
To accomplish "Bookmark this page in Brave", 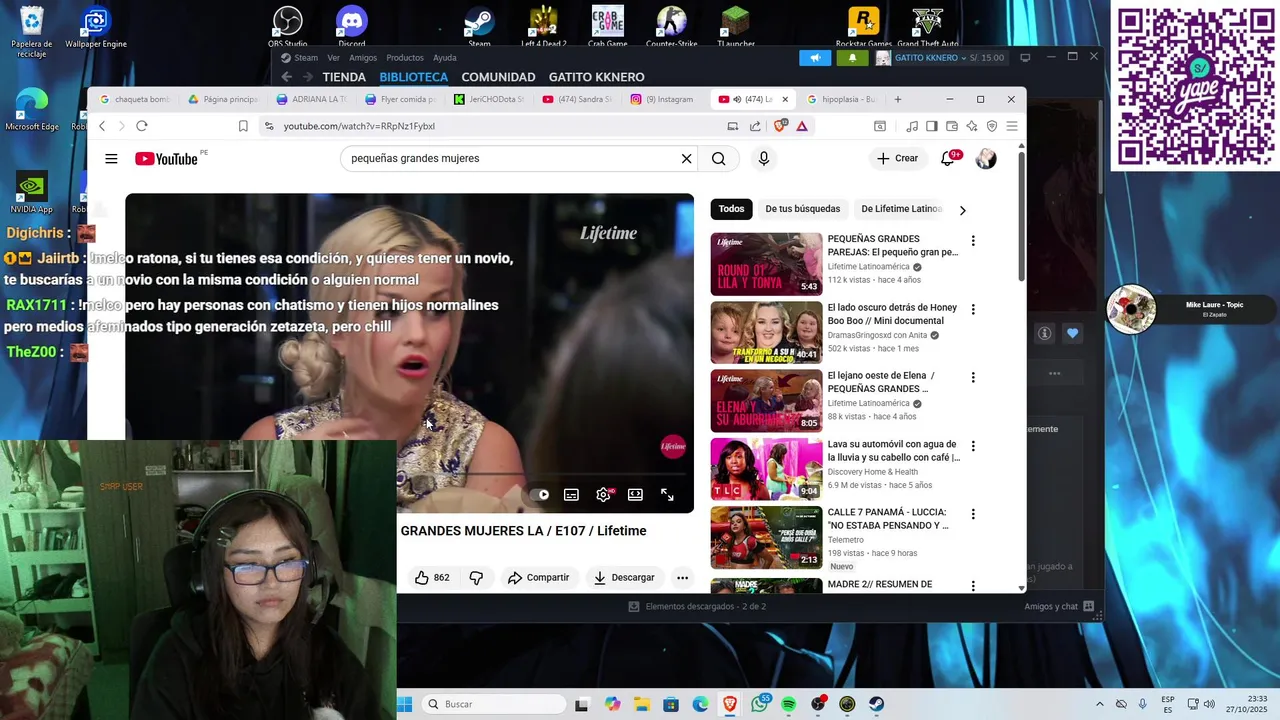I will pyautogui.click(x=243, y=126).
